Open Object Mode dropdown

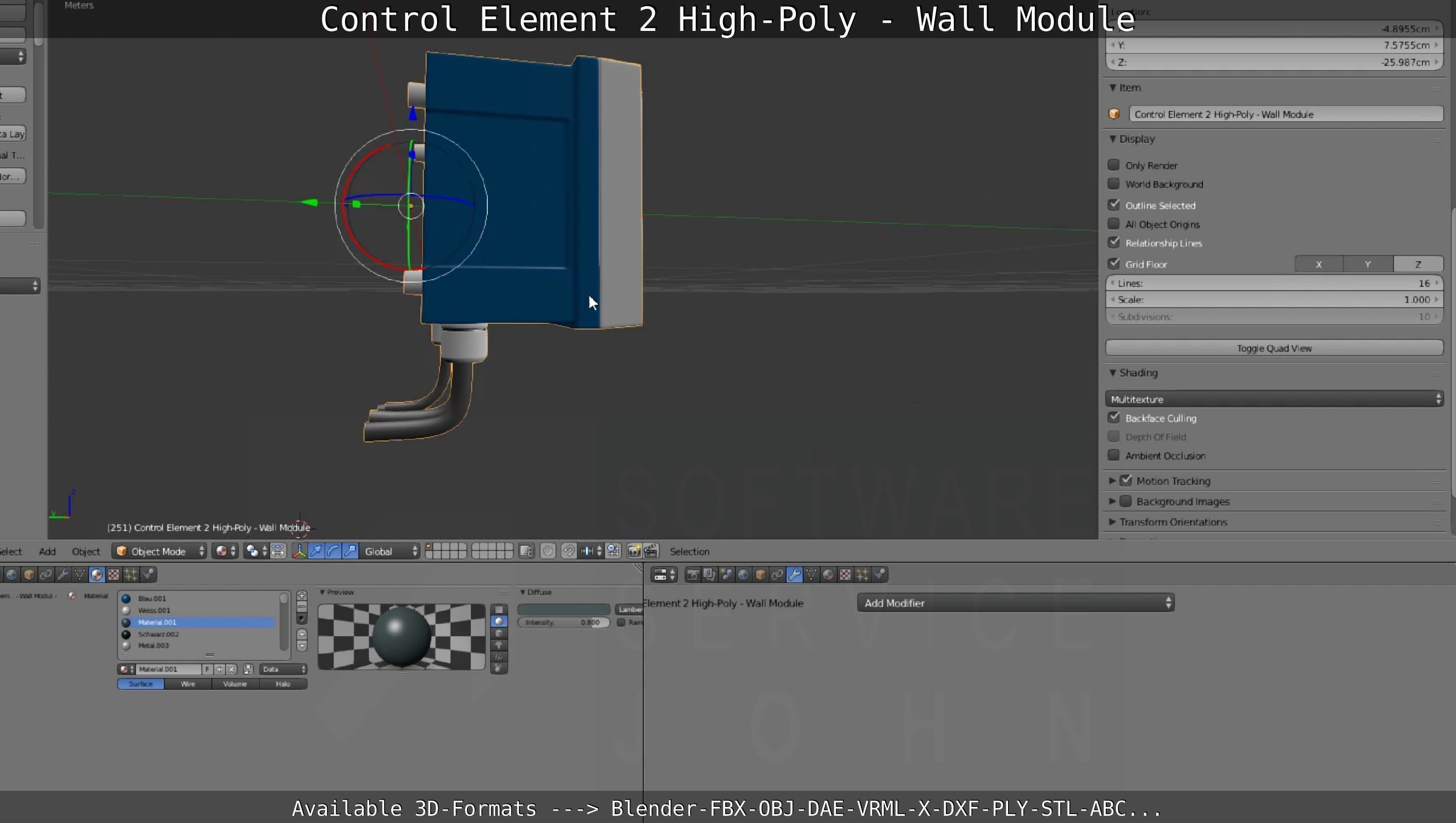click(x=160, y=551)
